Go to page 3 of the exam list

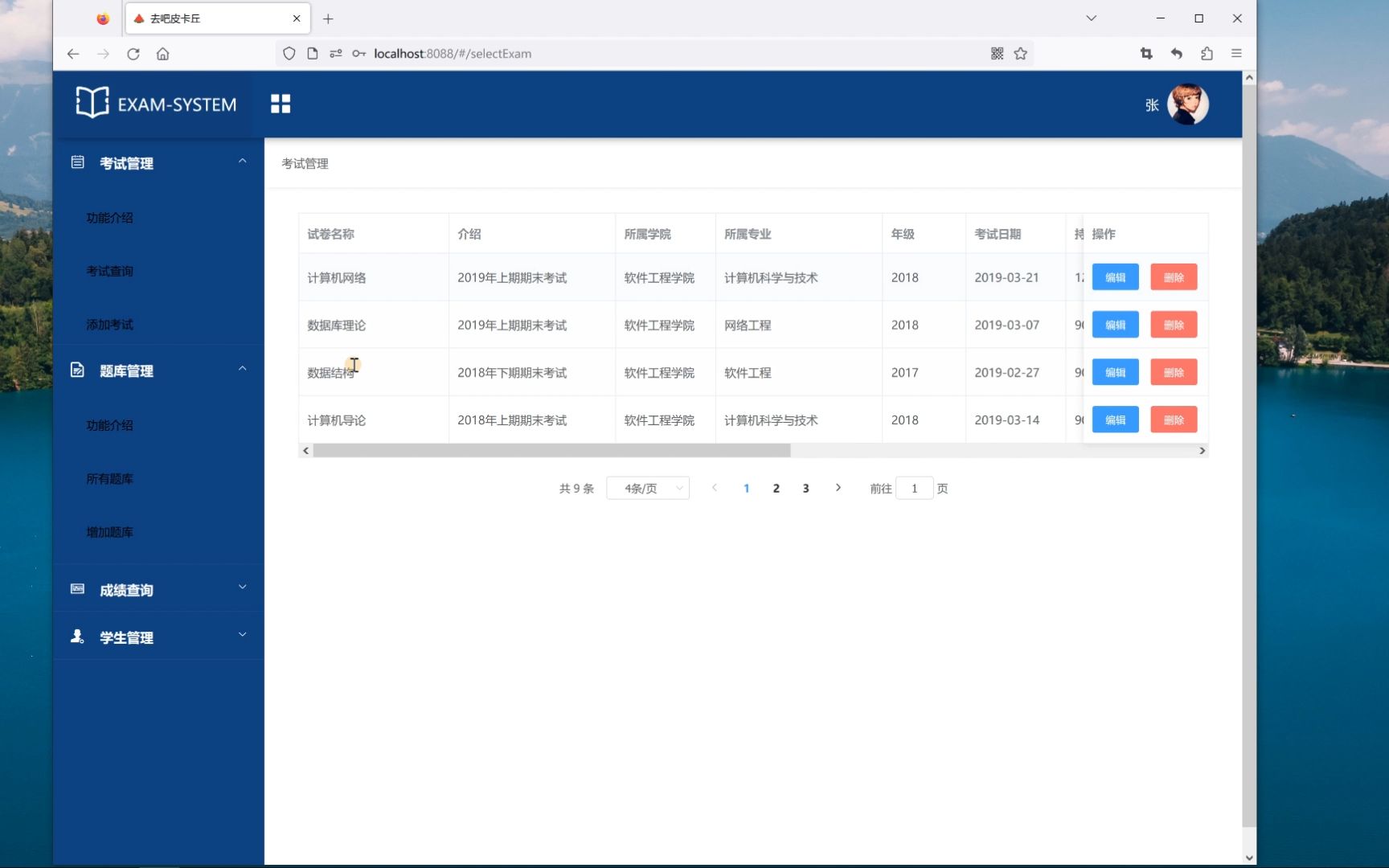(805, 488)
